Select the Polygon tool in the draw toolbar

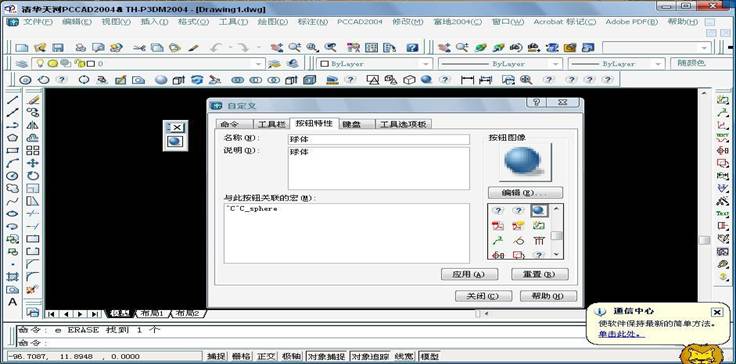12,138
